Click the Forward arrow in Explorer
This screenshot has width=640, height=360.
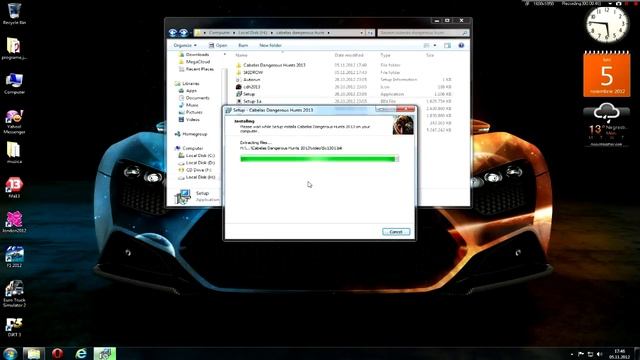pyautogui.click(x=183, y=33)
